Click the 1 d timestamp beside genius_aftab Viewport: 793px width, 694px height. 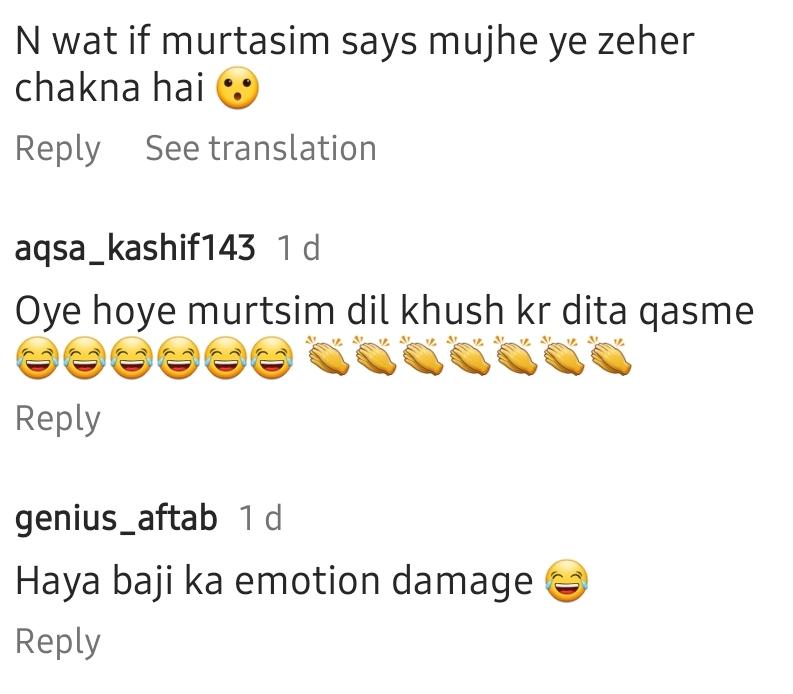pos(260,518)
